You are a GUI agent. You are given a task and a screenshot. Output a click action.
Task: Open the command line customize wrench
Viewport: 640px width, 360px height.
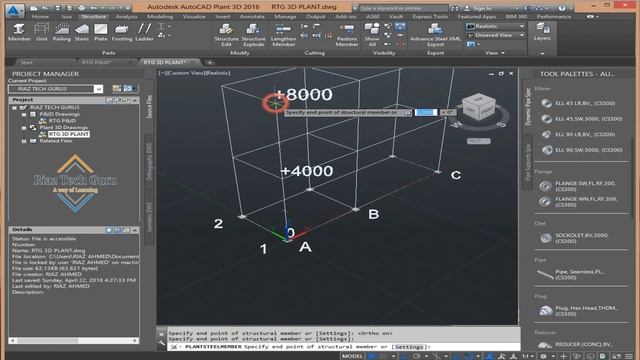coord(162,344)
